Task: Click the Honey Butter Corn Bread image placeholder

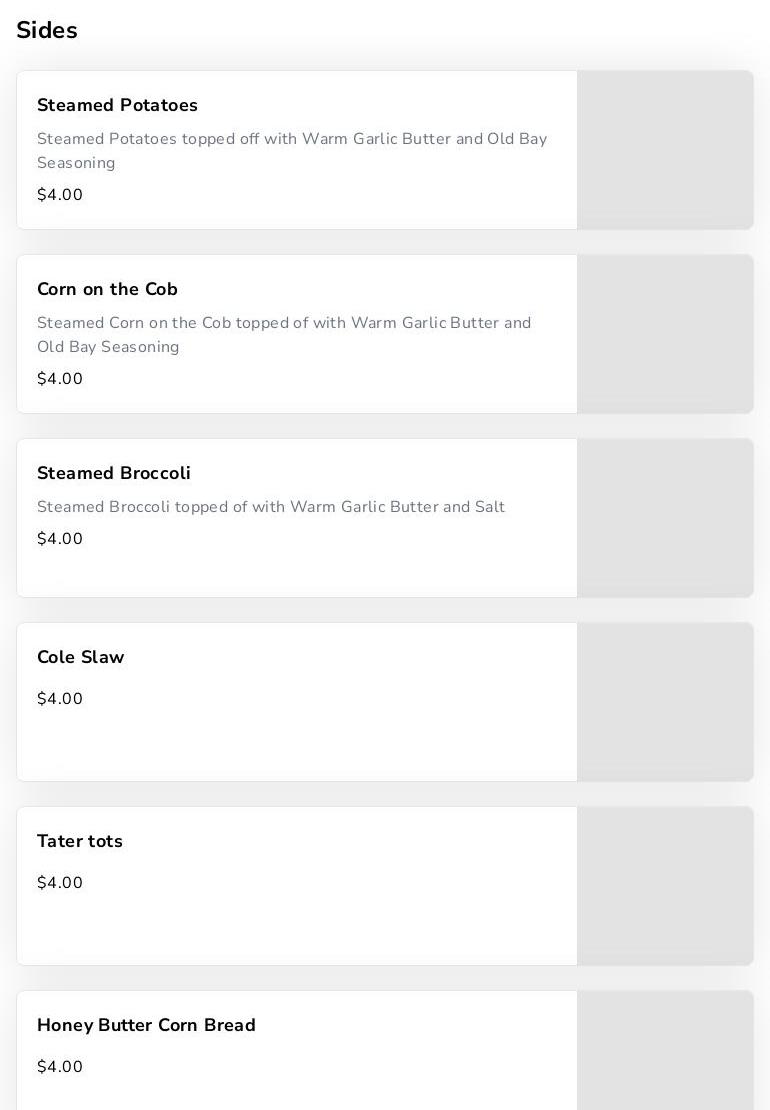Action: click(x=665, y=1052)
